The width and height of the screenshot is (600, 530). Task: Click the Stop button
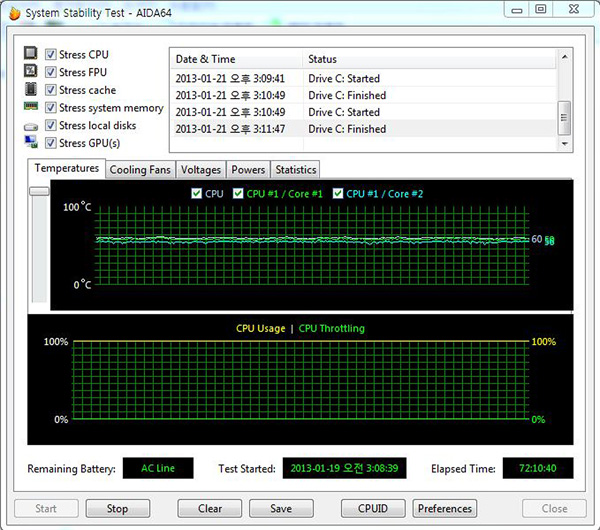[x=117, y=509]
